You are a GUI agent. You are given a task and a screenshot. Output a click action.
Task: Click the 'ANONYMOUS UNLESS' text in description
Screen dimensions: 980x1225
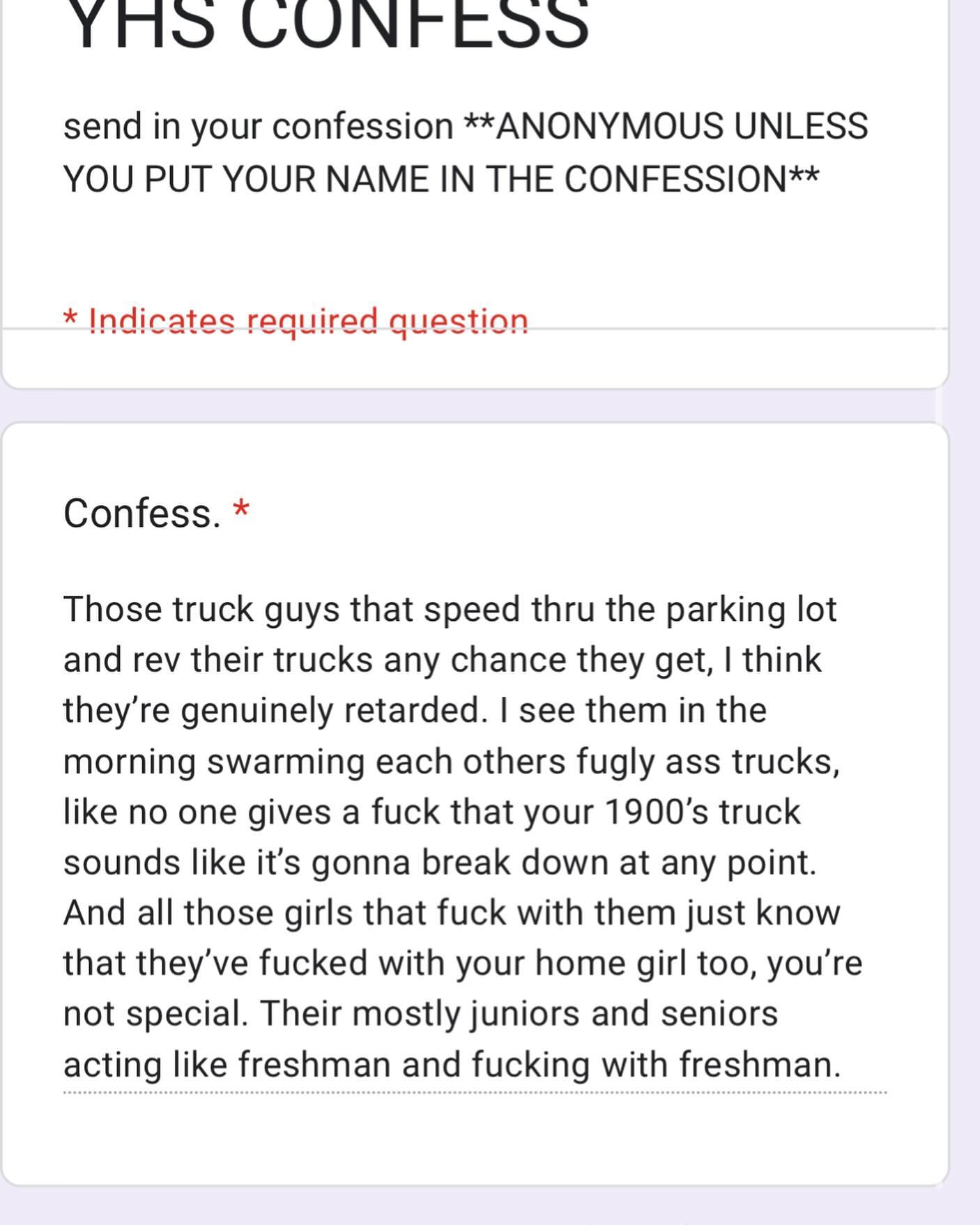tap(682, 127)
